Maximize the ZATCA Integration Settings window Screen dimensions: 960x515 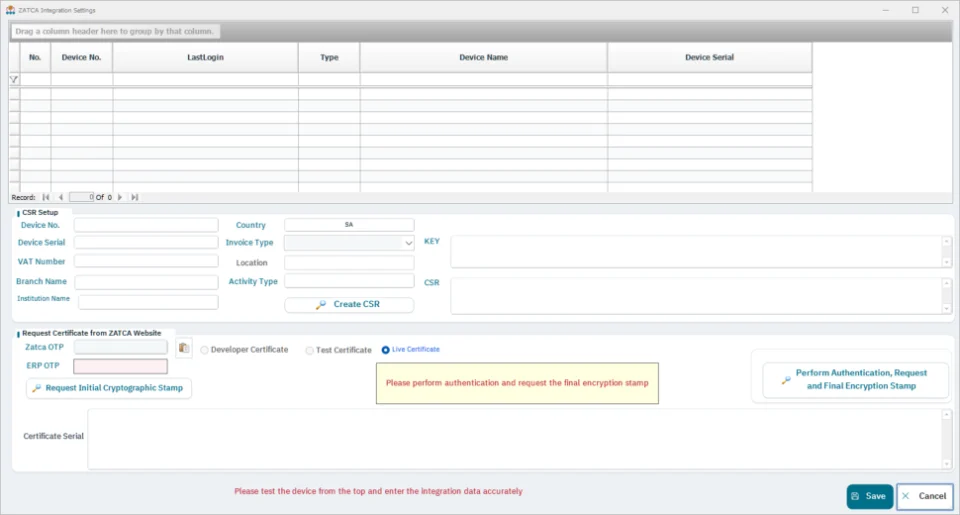point(915,10)
